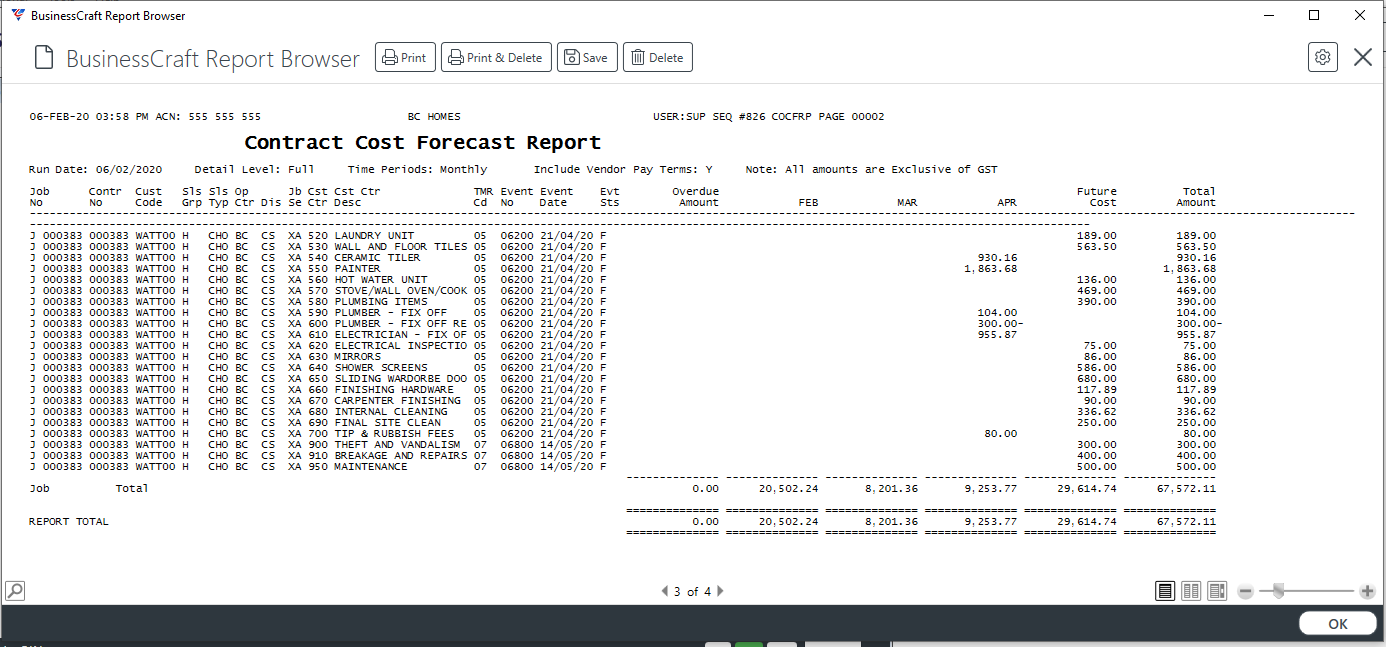
Task: Click the MAR column header
Action: point(907,202)
